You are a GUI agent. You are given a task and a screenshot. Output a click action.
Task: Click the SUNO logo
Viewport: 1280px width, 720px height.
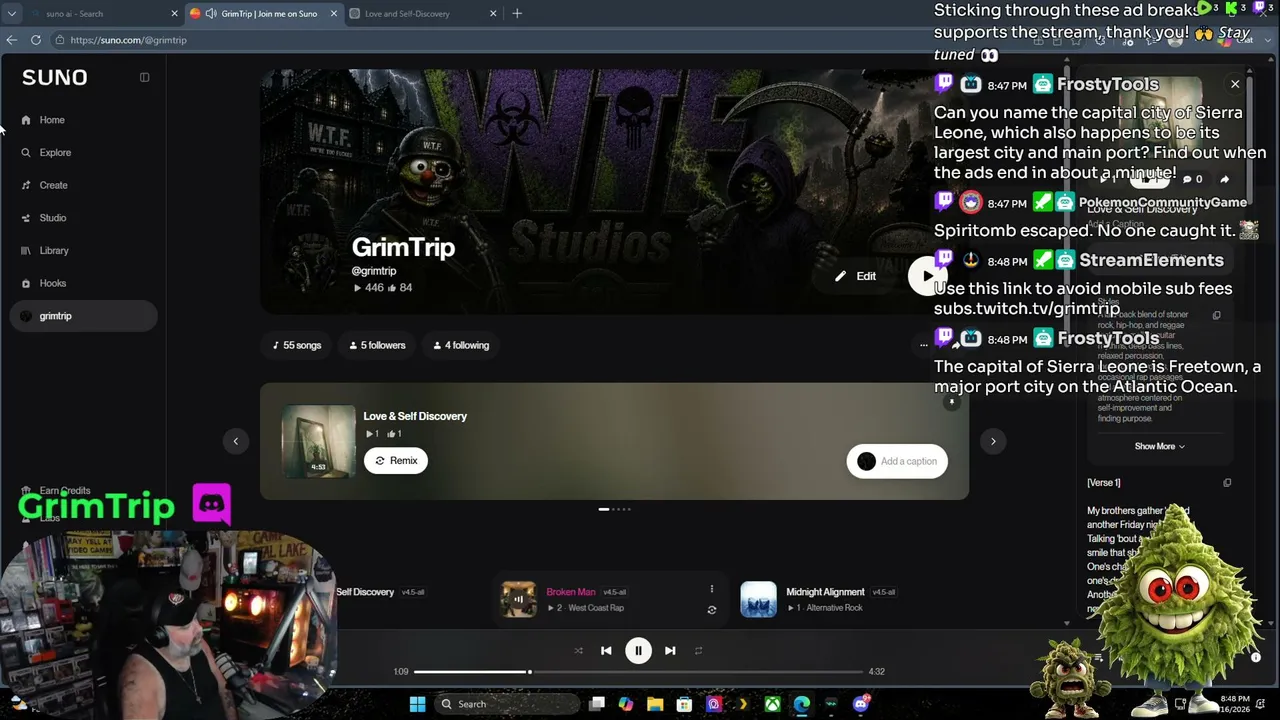pos(54,77)
